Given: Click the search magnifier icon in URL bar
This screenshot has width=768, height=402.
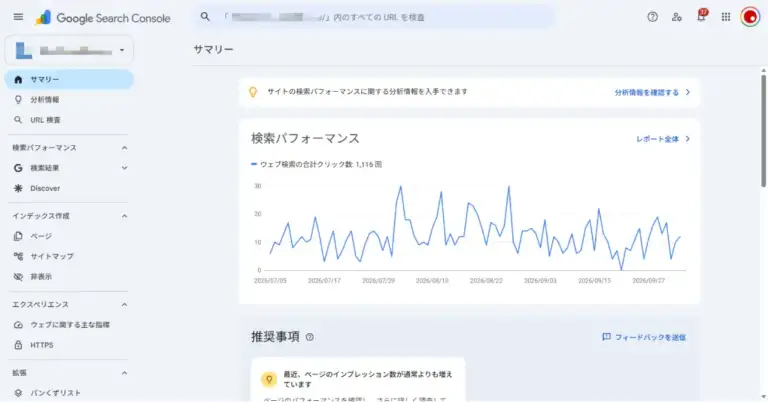Looking at the screenshot, I should pos(205,17).
